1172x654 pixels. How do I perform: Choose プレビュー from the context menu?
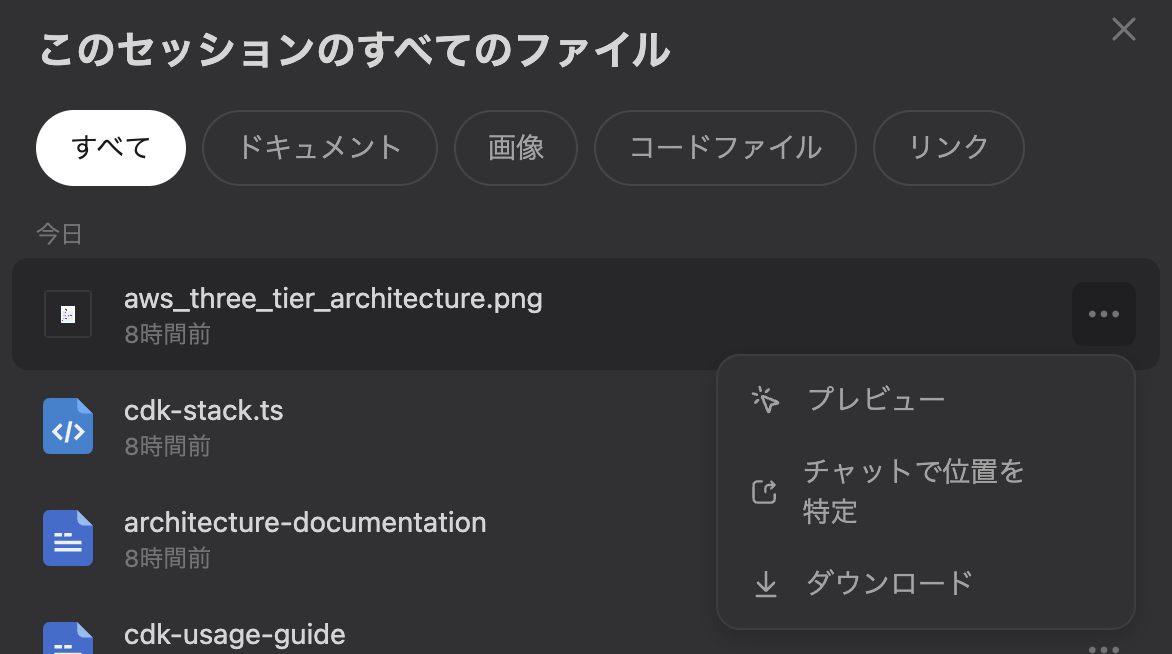pyautogui.click(x=925, y=399)
